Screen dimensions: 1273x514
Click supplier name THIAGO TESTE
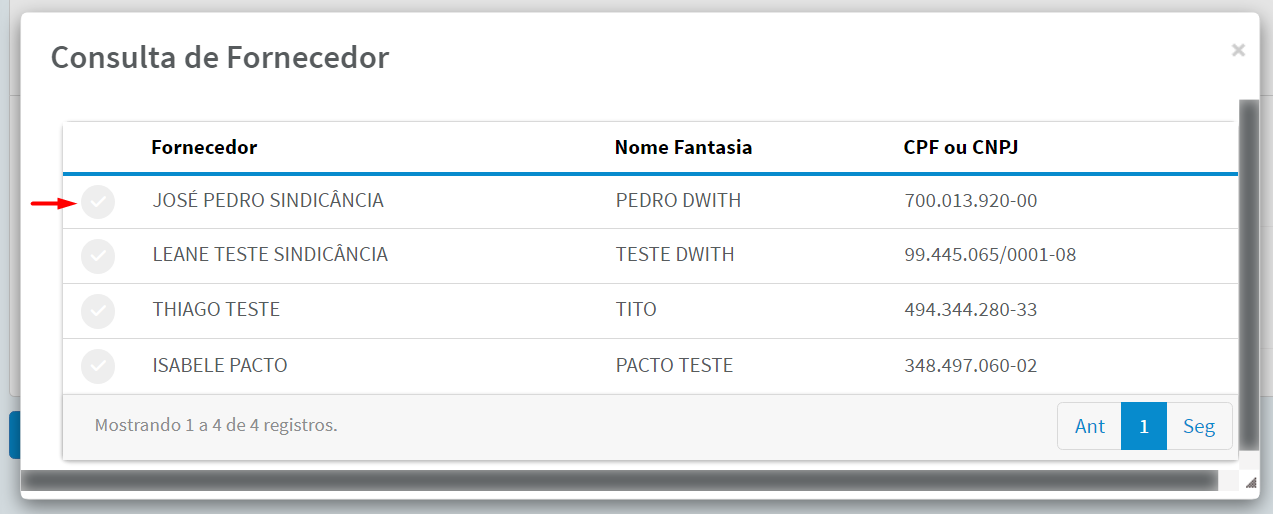pyautogui.click(x=216, y=310)
